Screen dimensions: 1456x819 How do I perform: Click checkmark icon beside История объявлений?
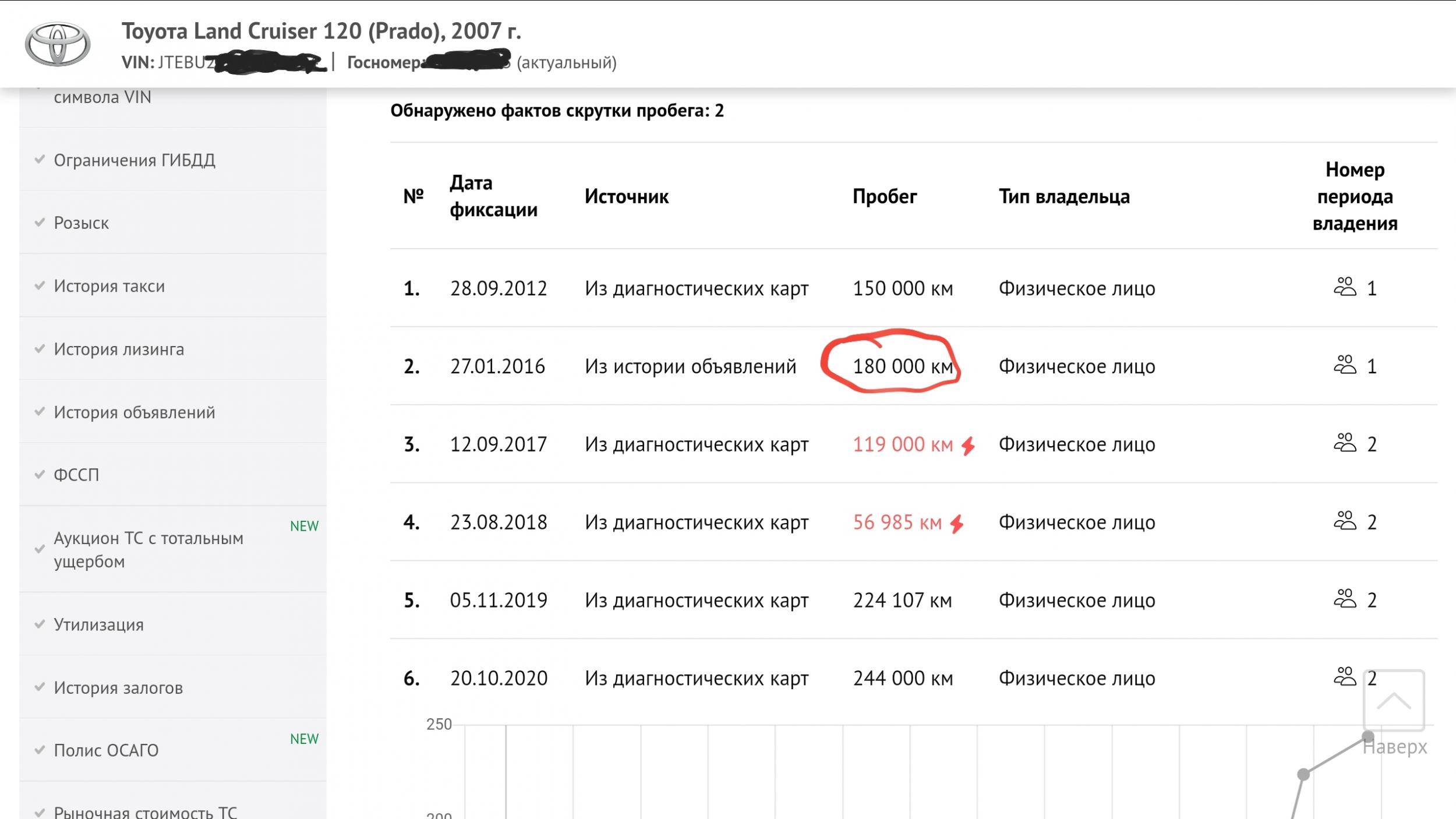(x=40, y=411)
